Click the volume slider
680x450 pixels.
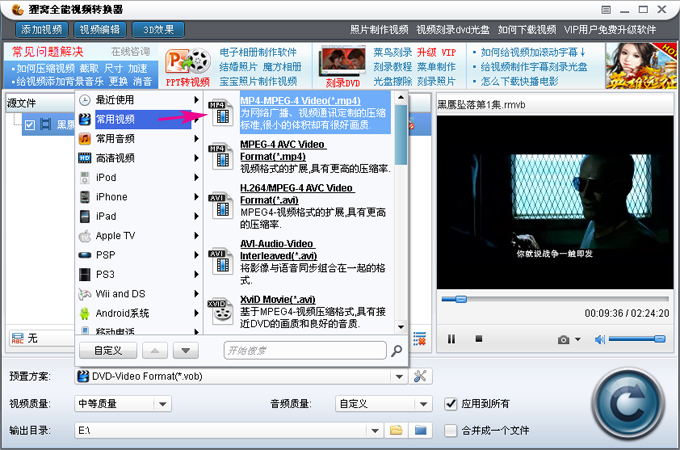click(637, 339)
